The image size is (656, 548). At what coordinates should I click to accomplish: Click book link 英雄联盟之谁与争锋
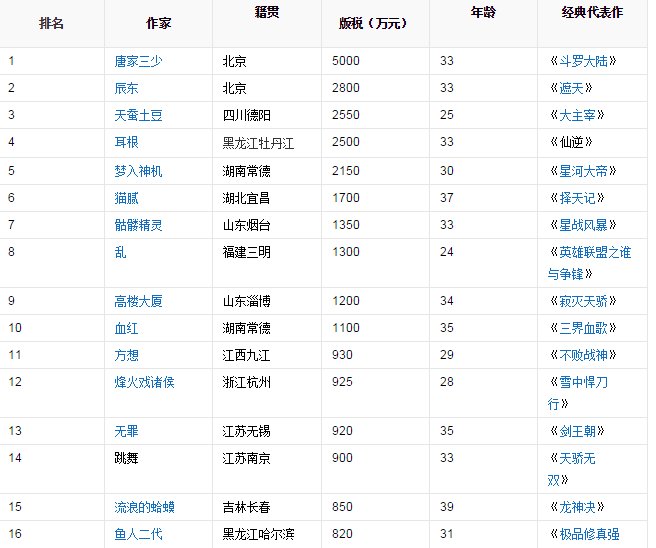pos(589,263)
